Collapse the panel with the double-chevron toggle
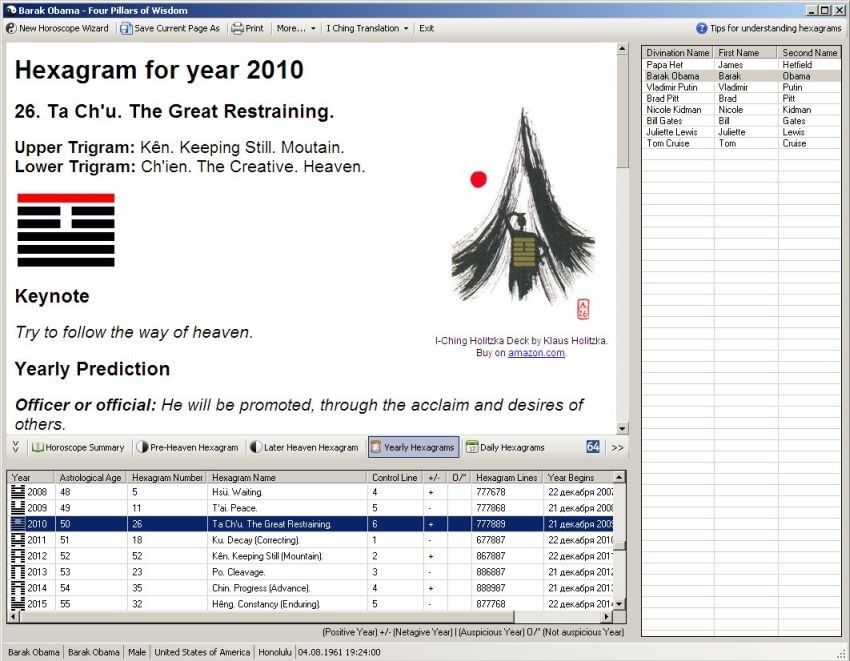The height and width of the screenshot is (661, 850). pos(15,447)
